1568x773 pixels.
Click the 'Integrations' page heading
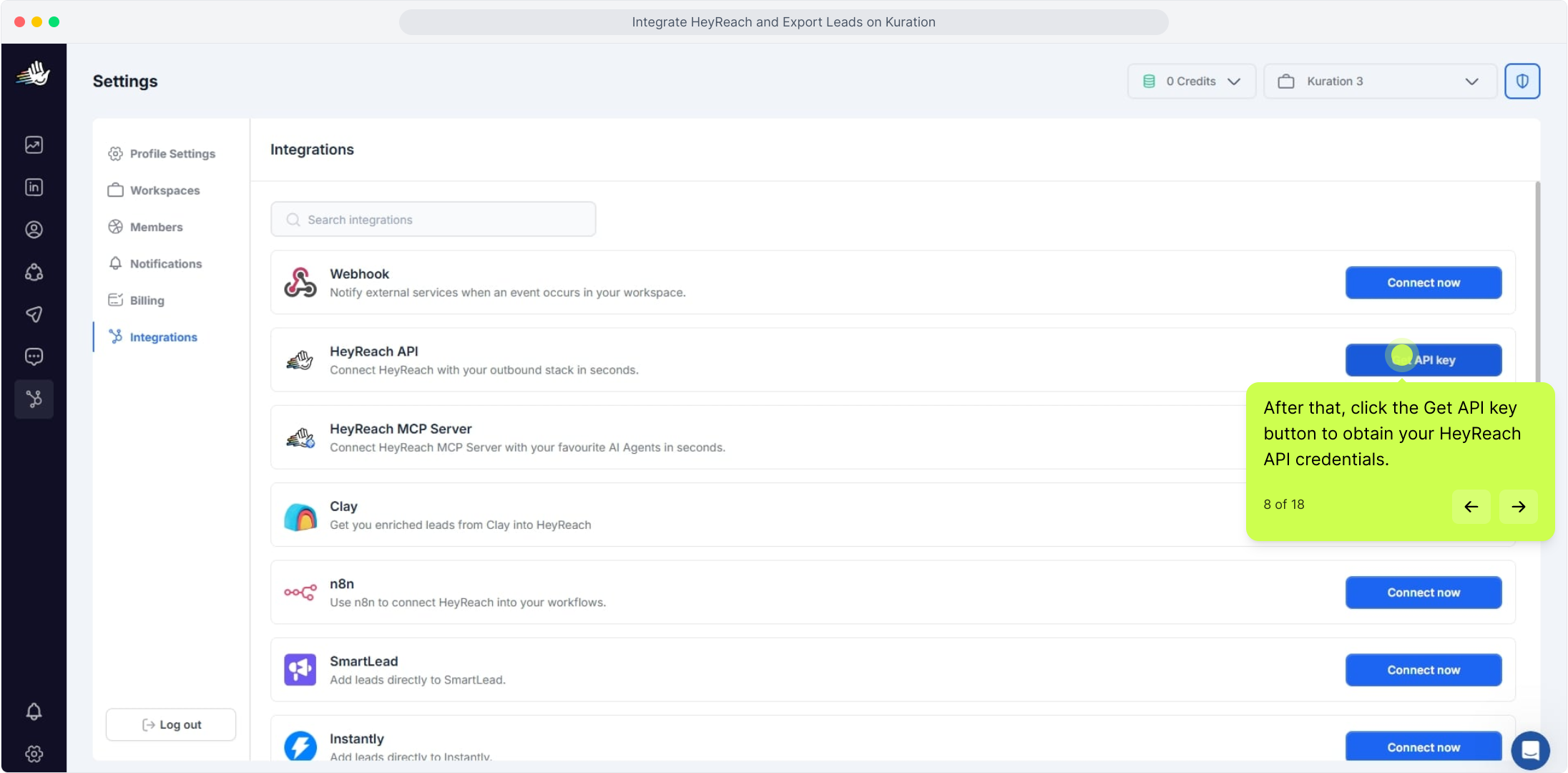click(312, 150)
